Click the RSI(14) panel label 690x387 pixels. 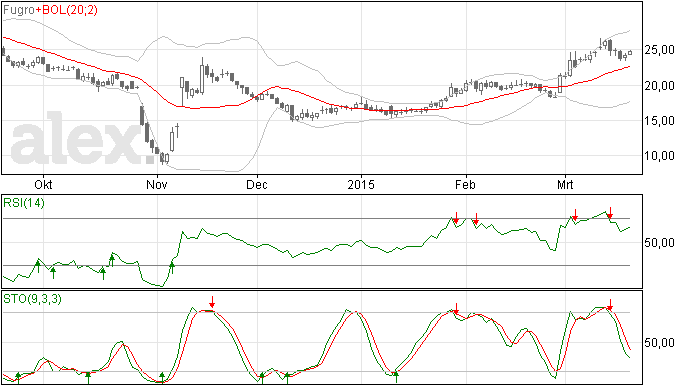(x=24, y=203)
